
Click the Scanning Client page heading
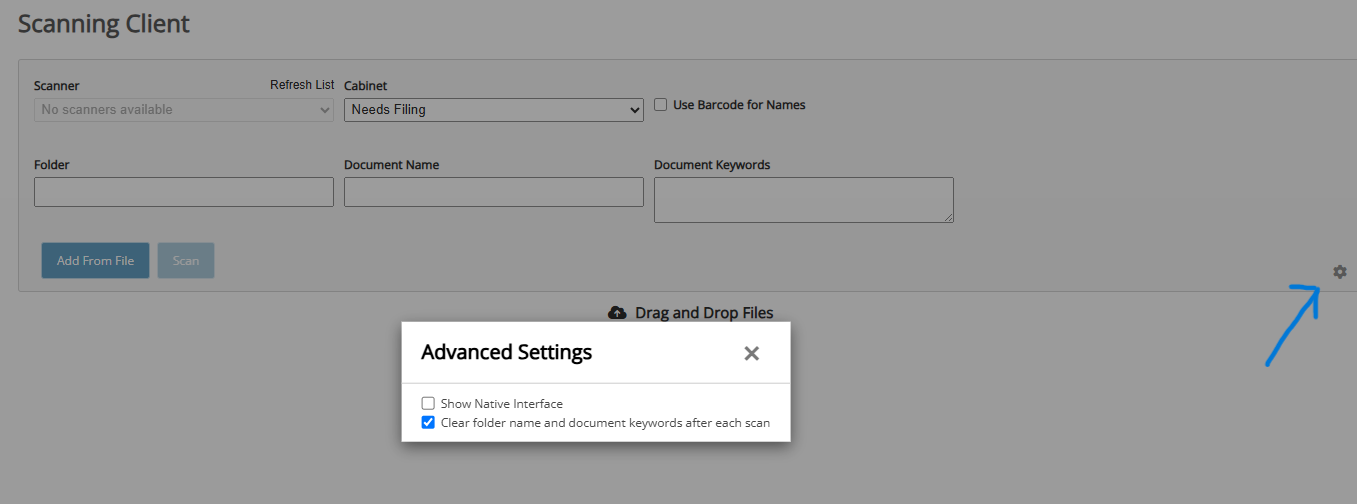click(x=104, y=24)
